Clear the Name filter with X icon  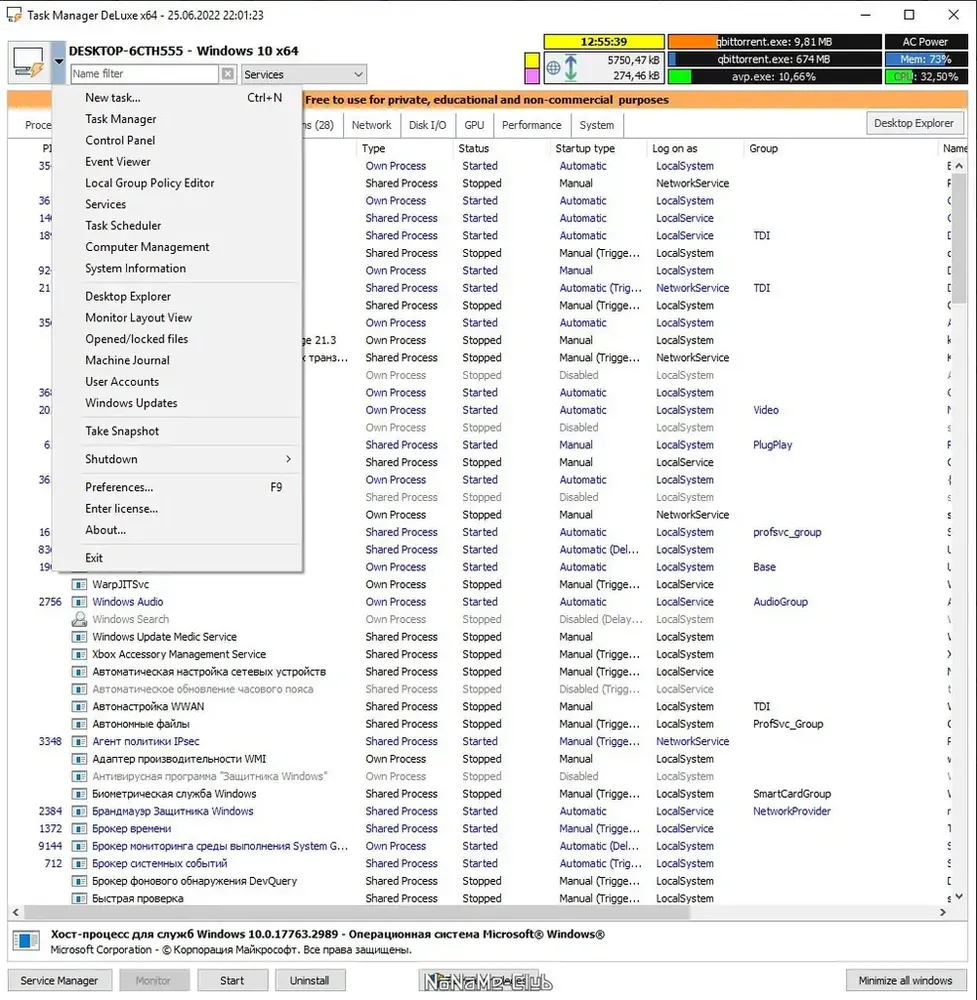click(x=228, y=74)
